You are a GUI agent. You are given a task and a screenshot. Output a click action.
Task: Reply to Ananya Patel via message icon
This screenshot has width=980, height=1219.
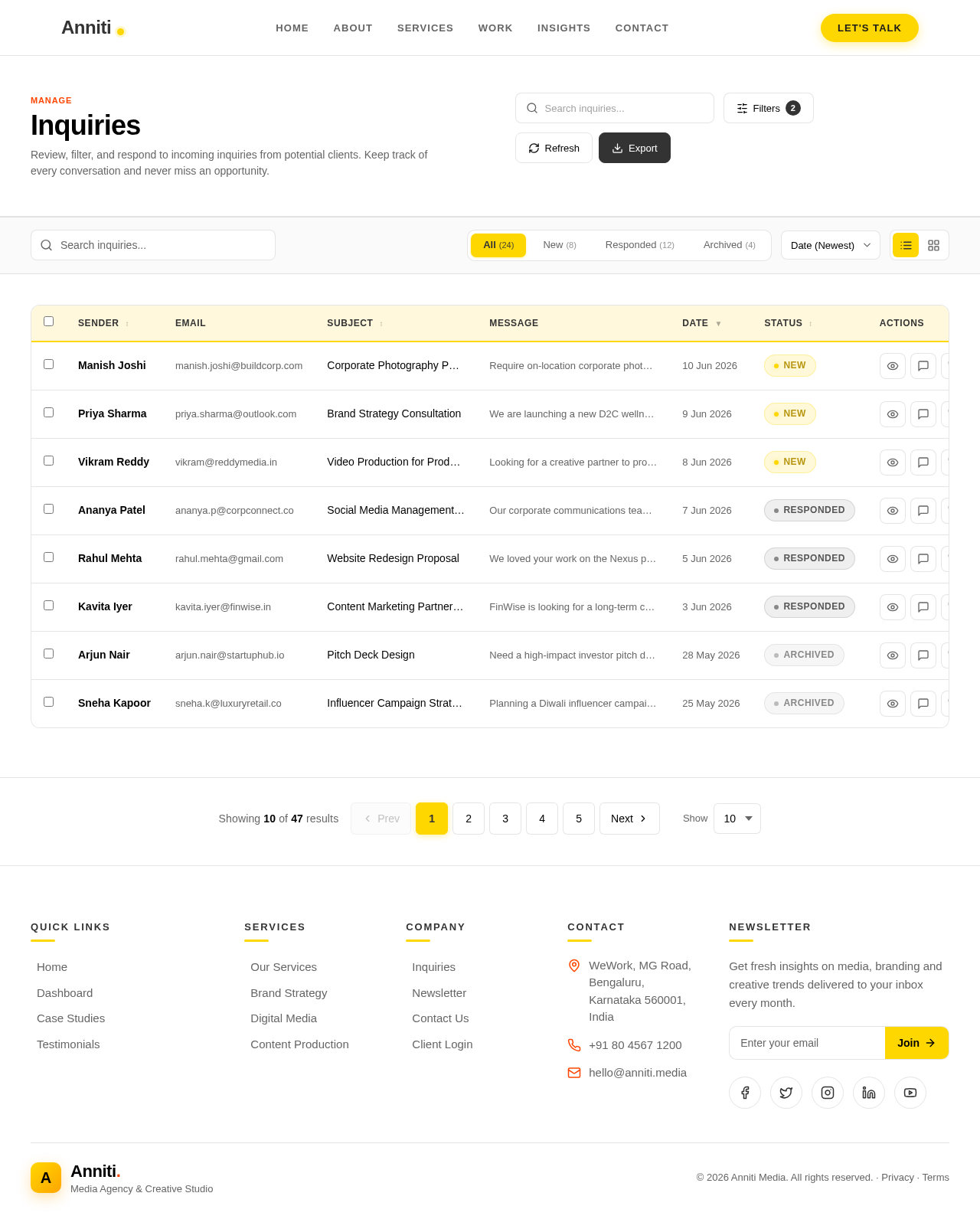pyautogui.click(x=923, y=511)
